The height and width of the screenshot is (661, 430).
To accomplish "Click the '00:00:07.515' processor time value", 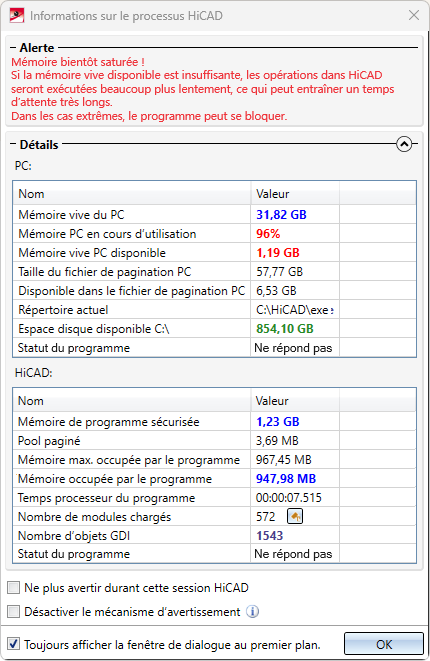I will (x=288, y=498).
